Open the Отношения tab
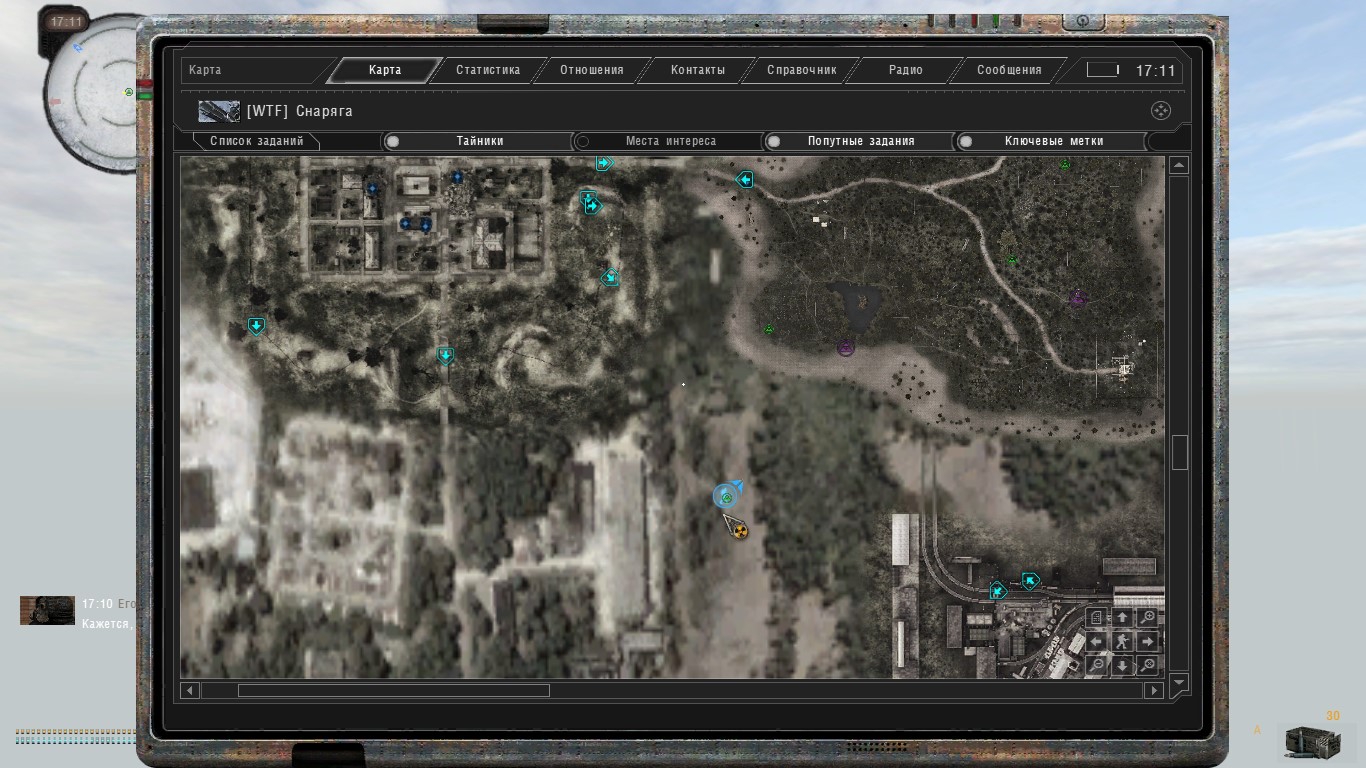 point(592,70)
